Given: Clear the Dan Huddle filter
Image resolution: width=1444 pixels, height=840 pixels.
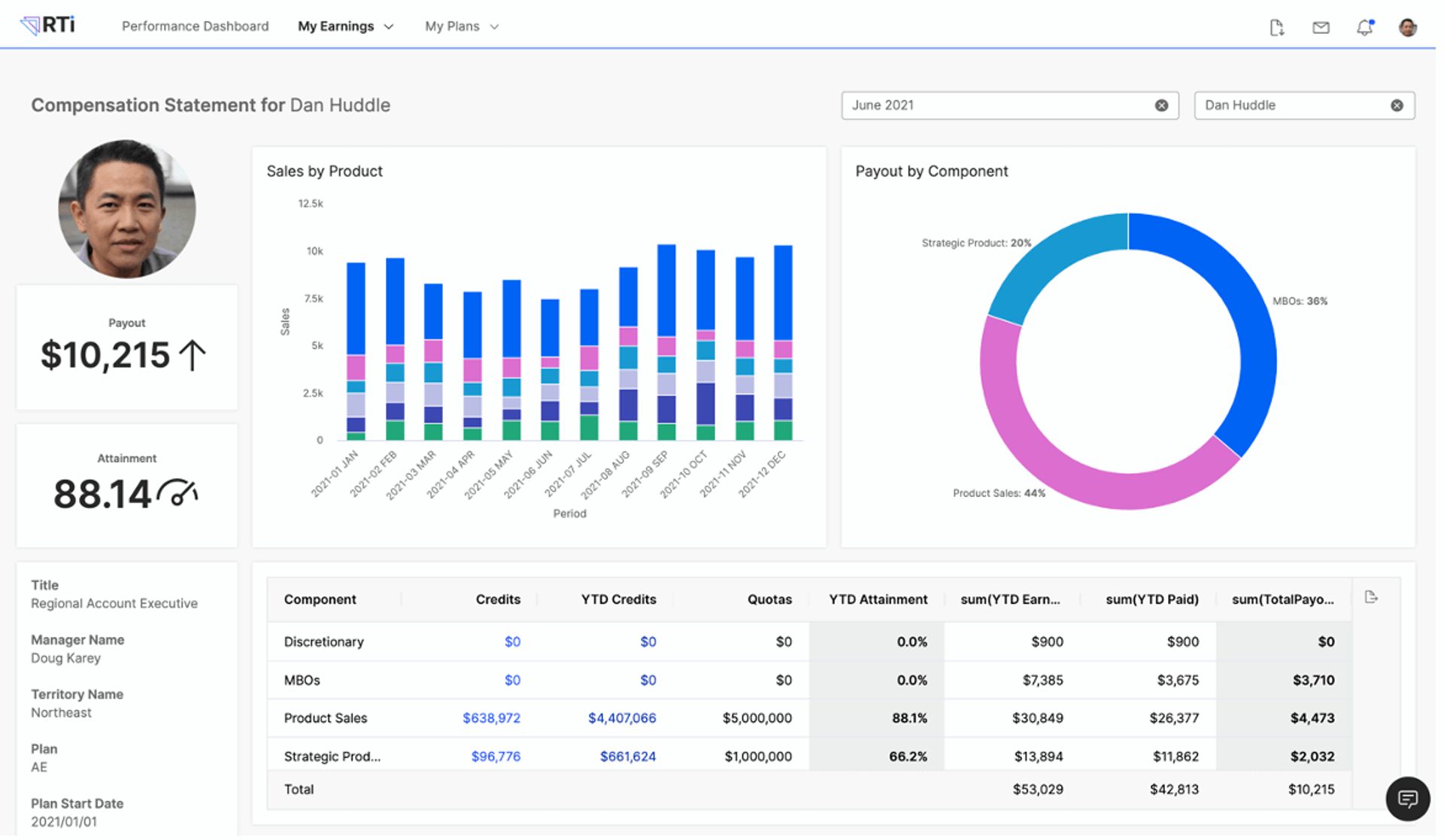Looking at the screenshot, I should pyautogui.click(x=1397, y=105).
